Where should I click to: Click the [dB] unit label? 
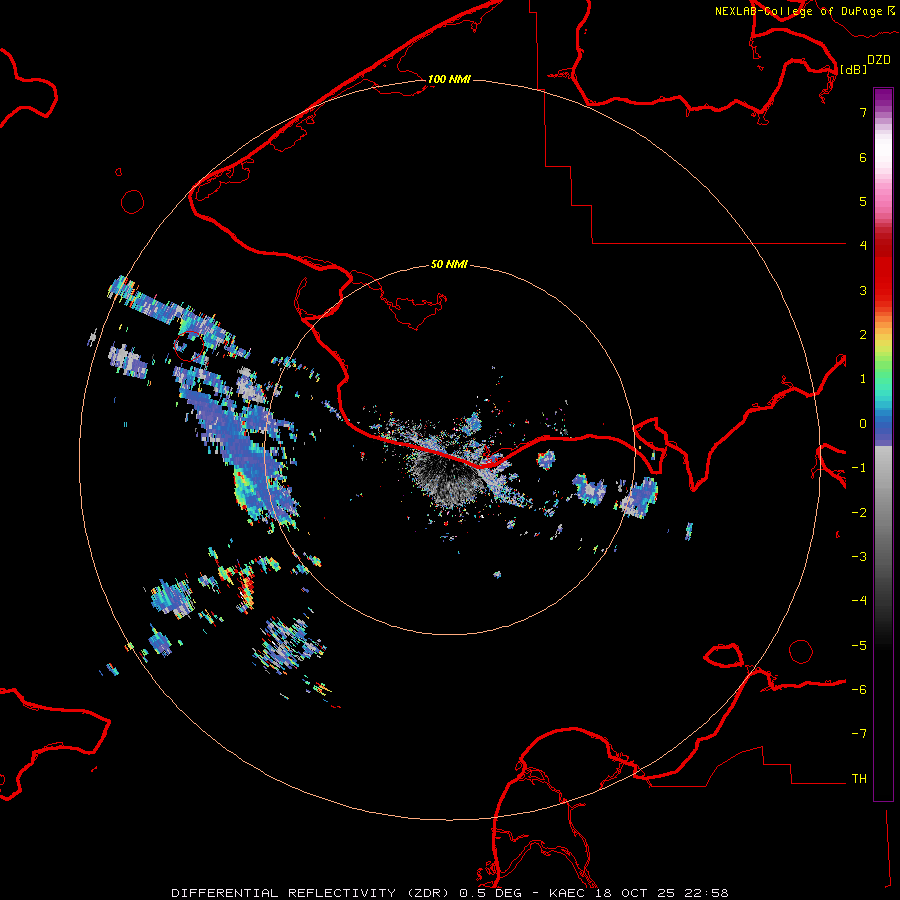pyautogui.click(x=854, y=69)
